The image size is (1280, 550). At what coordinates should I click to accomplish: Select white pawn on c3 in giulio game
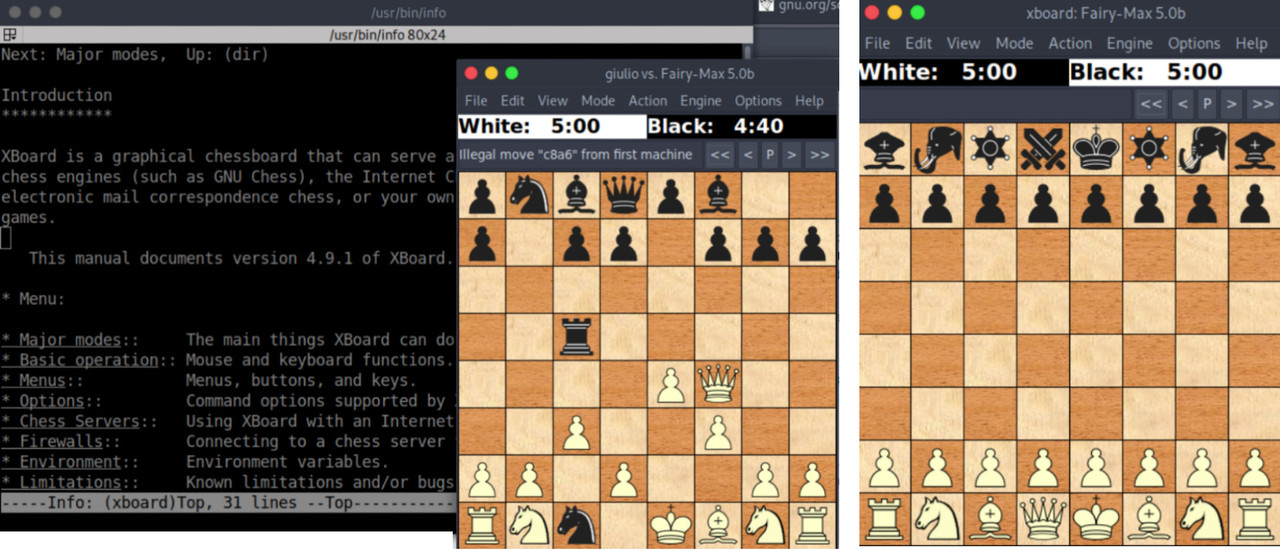coord(576,433)
